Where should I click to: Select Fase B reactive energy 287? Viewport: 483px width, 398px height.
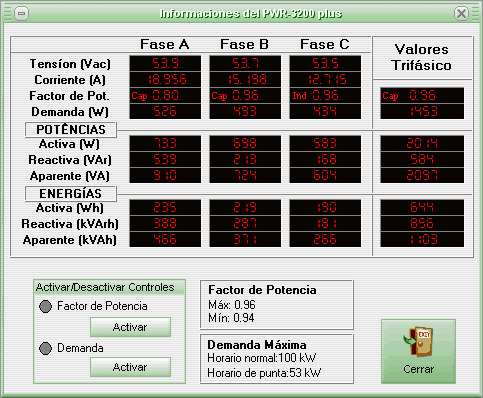tap(245, 223)
